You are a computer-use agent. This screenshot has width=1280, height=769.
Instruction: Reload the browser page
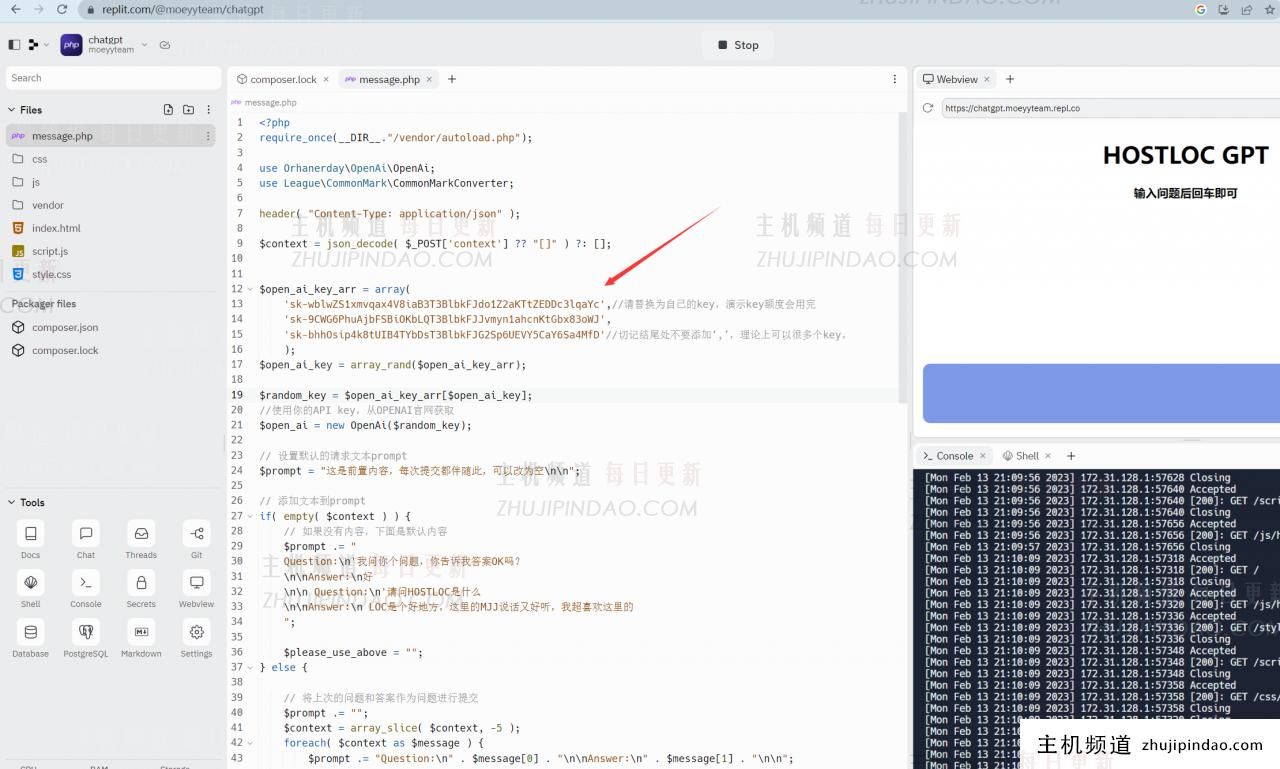[62, 9]
